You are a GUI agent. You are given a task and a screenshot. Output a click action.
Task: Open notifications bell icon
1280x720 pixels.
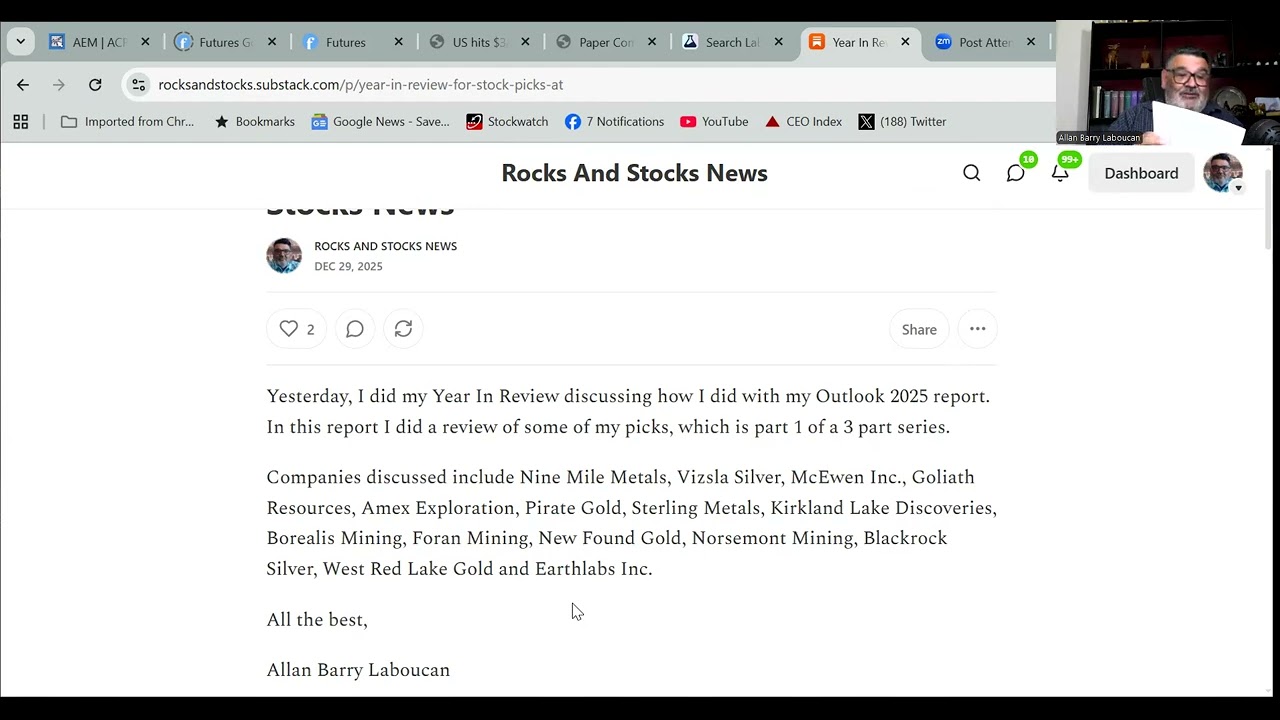pyautogui.click(x=1060, y=173)
